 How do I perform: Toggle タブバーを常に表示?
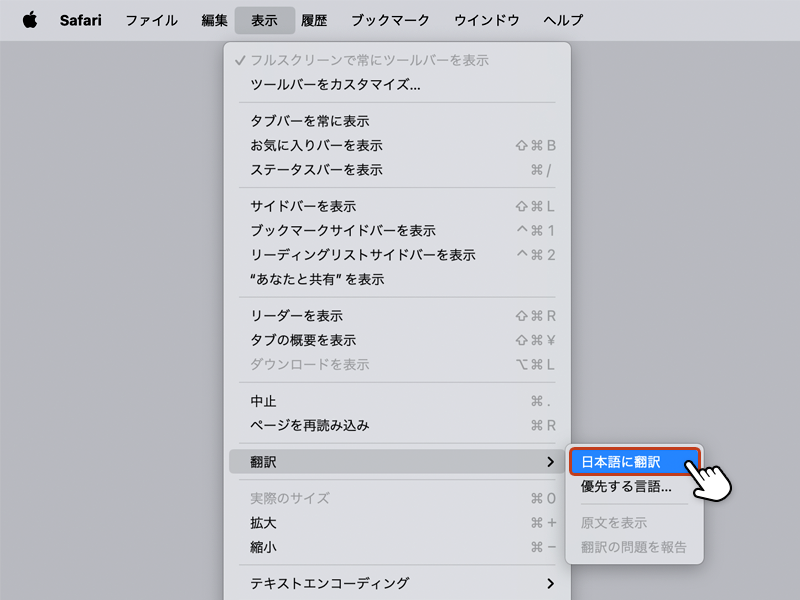(310, 121)
